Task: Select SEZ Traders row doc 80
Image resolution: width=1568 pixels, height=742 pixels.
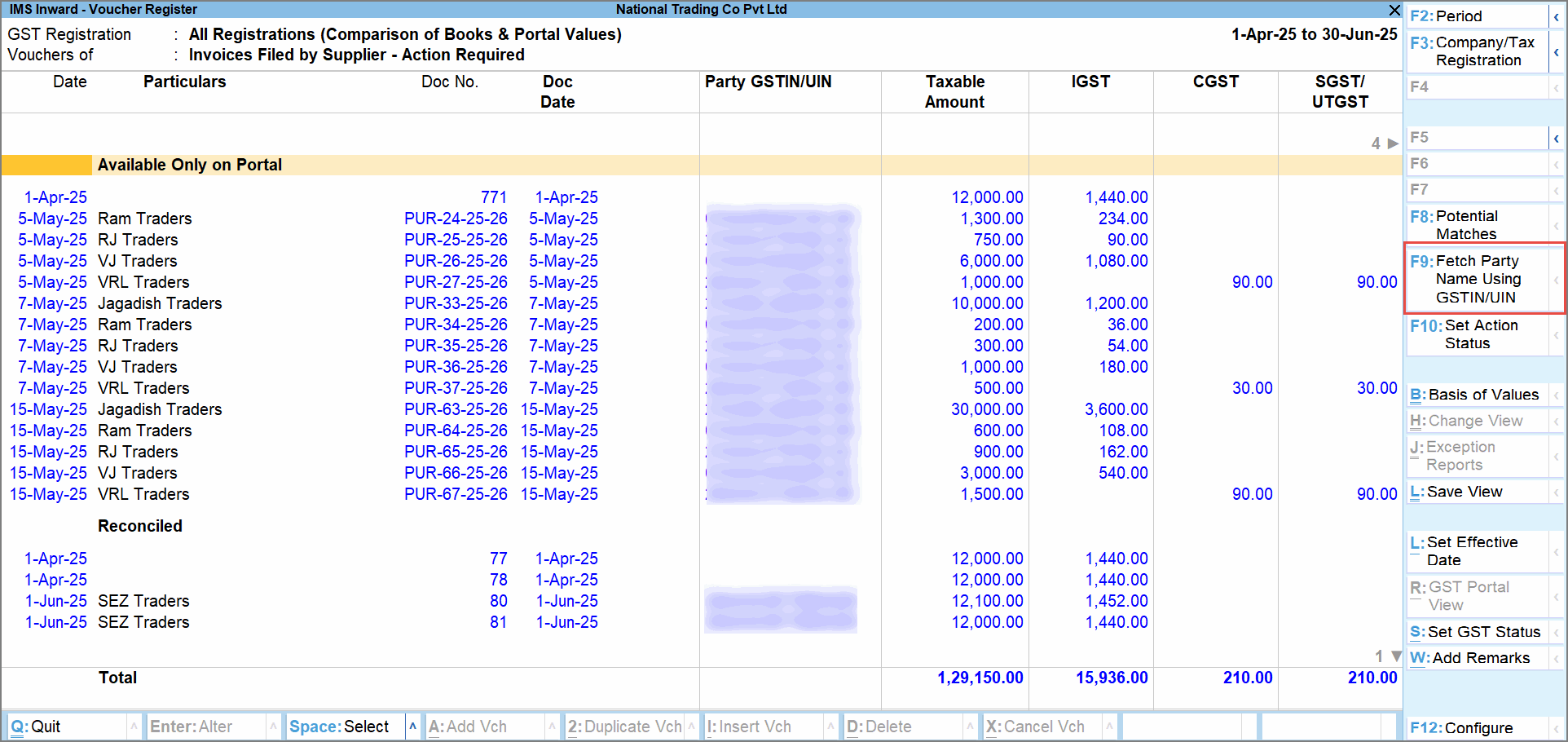Action: coord(701,601)
